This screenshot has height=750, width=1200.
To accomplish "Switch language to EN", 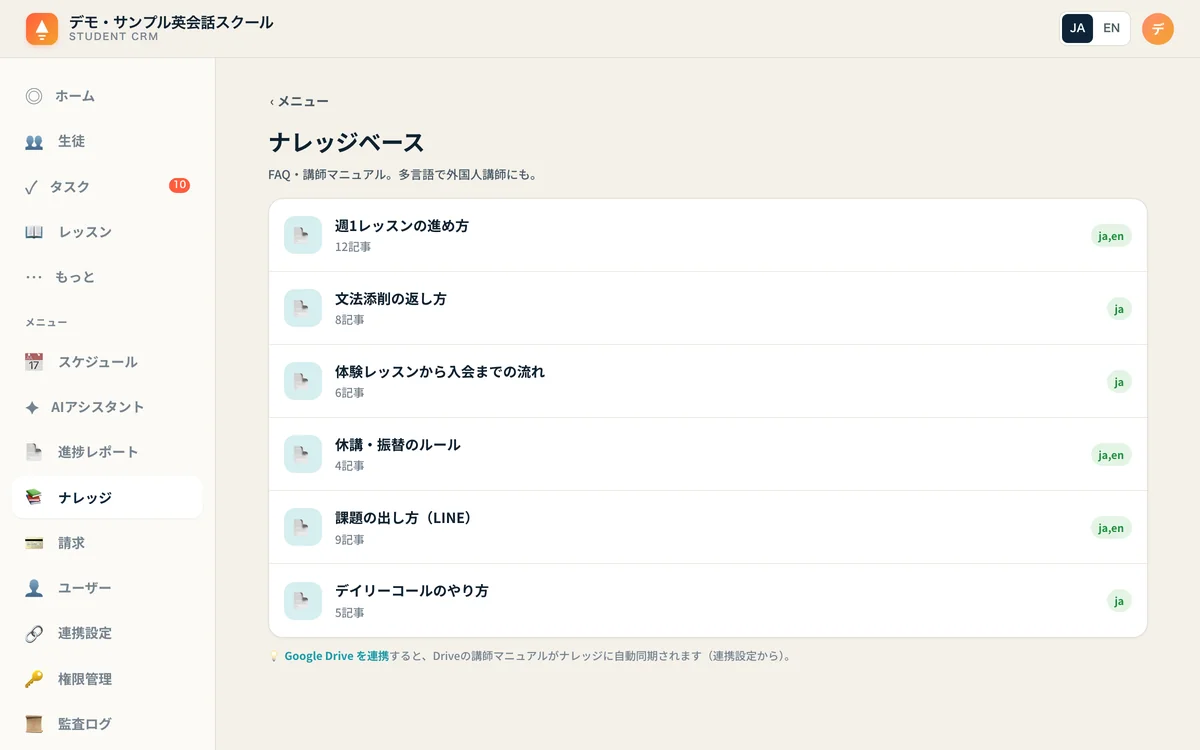I will (1111, 28).
